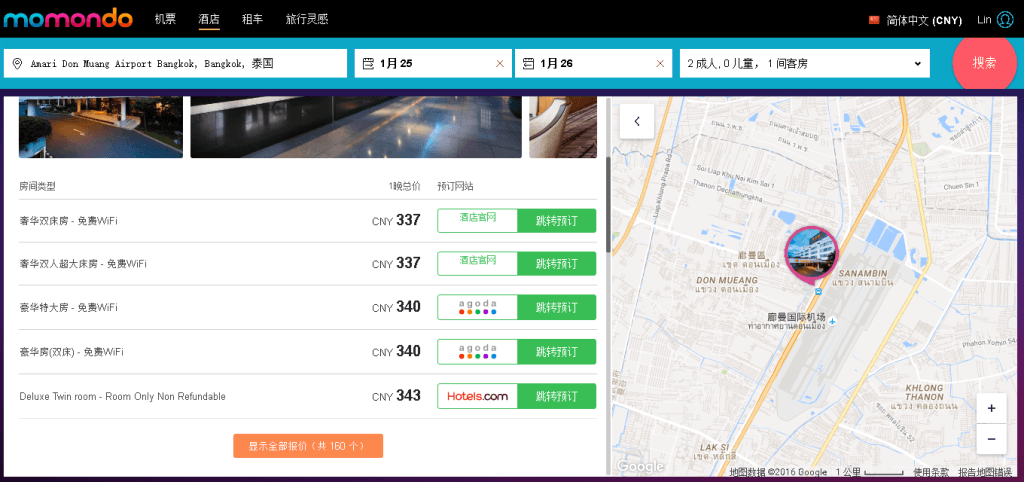Book Deluxe Twin room via 跳转预订

pyautogui.click(x=556, y=396)
